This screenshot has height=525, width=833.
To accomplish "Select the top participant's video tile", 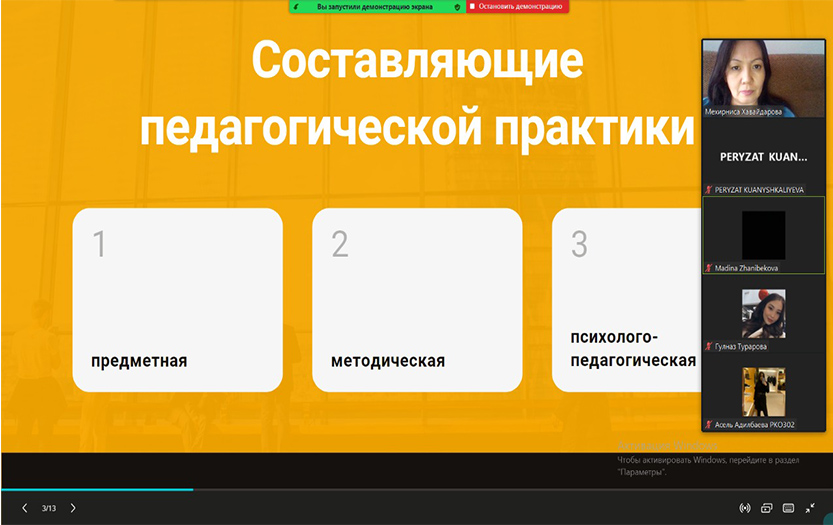I will pyautogui.click(x=763, y=79).
